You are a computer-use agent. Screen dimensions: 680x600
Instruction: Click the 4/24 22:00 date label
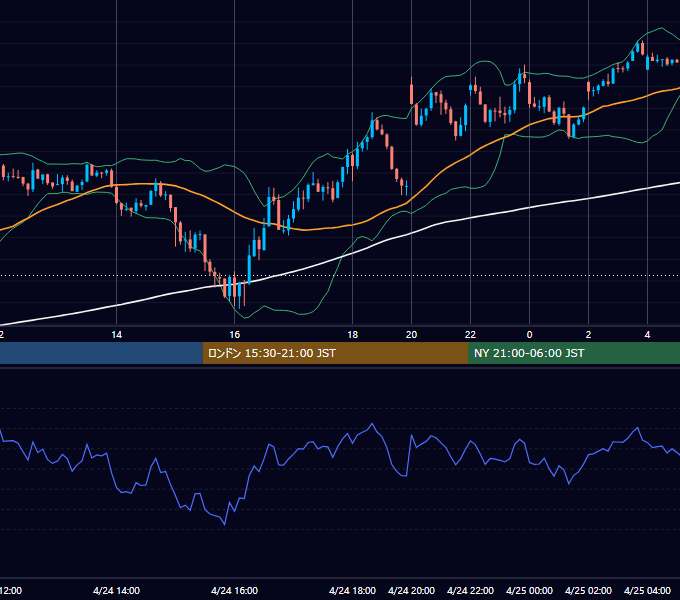click(471, 590)
